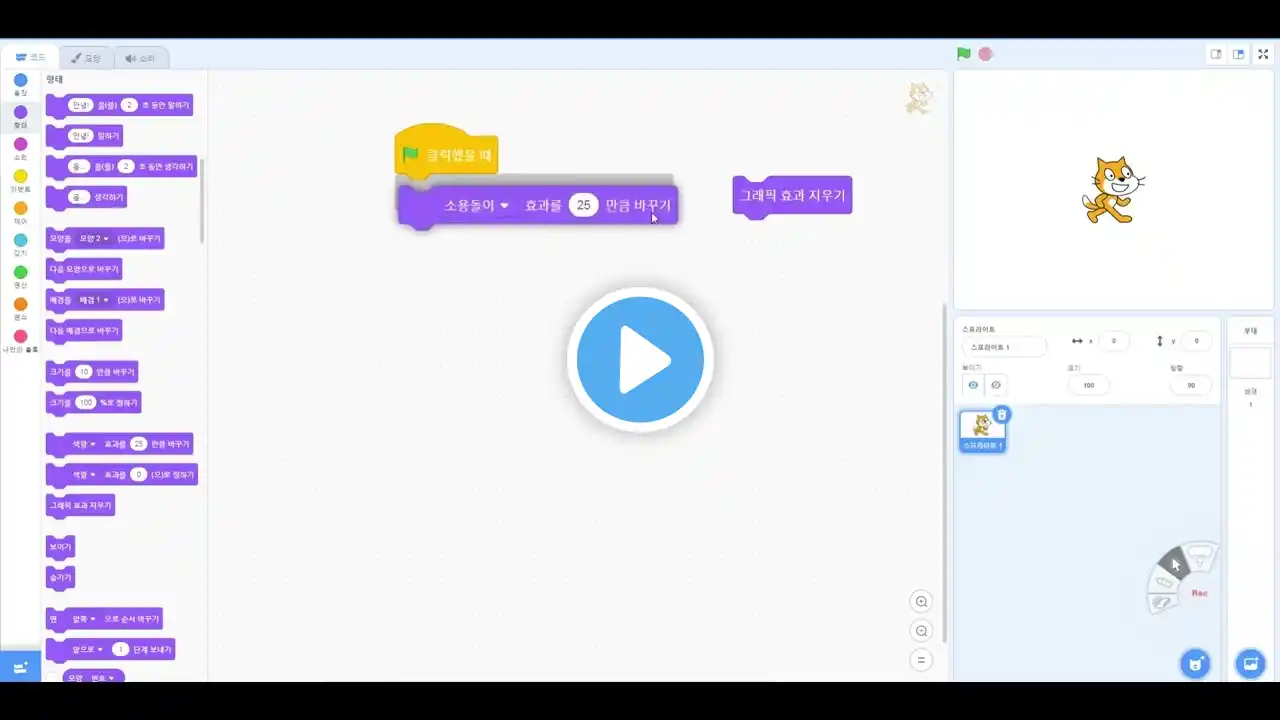Edit the 0 value in 색깔 정하기 block
Image resolution: width=1280 pixels, height=720 pixels.
click(139, 474)
